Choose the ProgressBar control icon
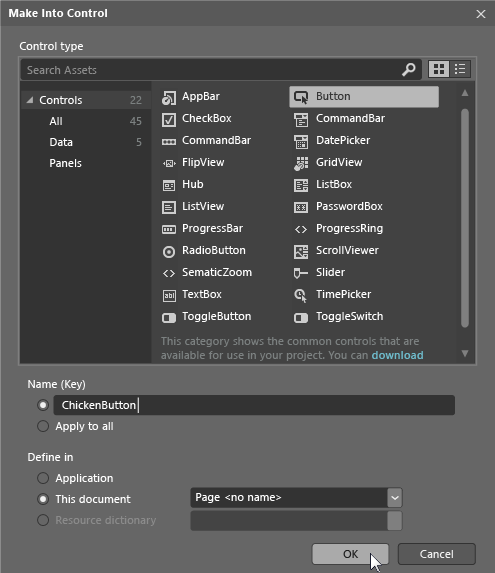495x573 pixels. 169,229
